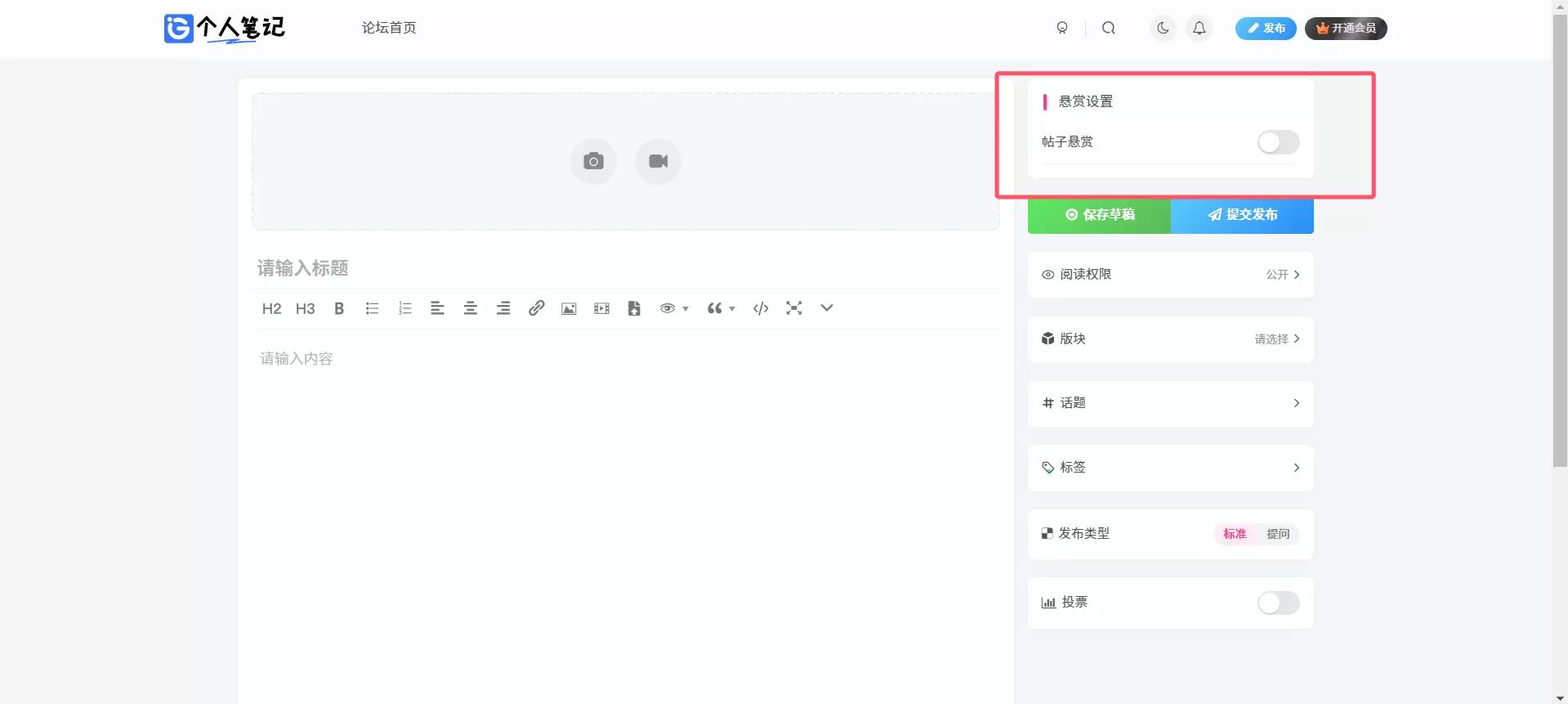1568x704 pixels.
Task: Switch to dark mode with moon icon
Action: pos(1163,28)
